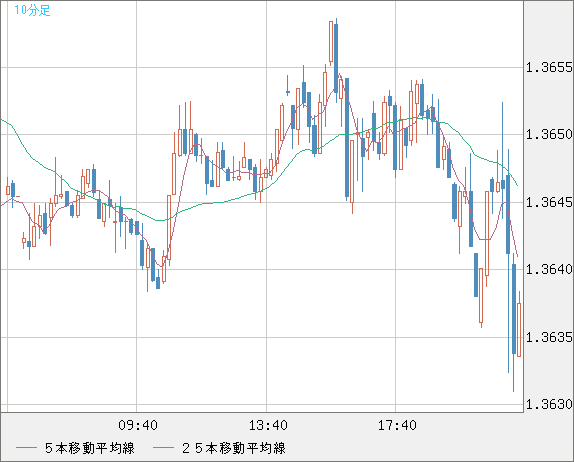This screenshot has width=574, height=462.
Task: Click the 1.3645 price axis label
Action: pyautogui.click(x=549, y=202)
